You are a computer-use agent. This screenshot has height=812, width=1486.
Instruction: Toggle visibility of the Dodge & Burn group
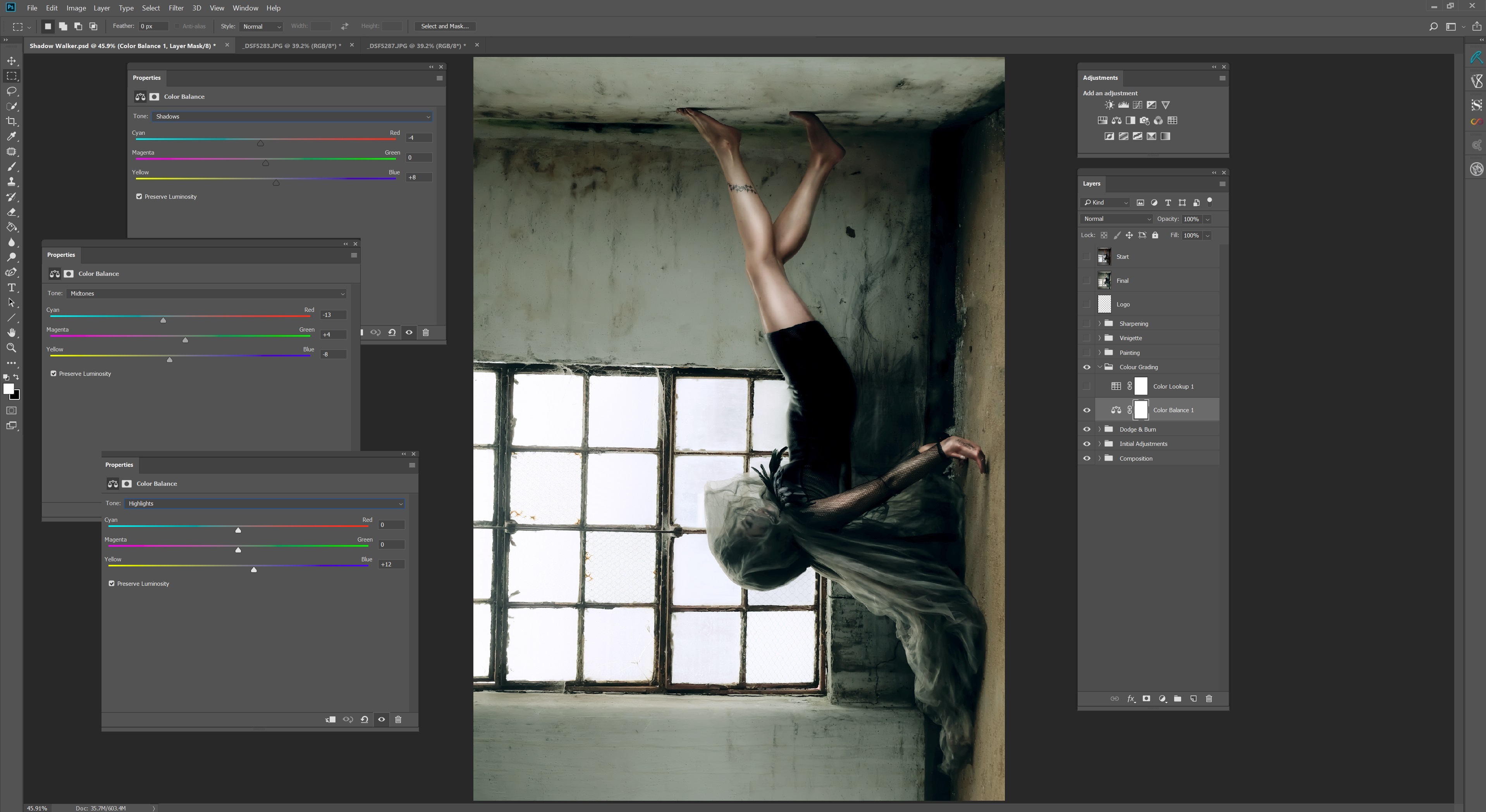click(1087, 428)
